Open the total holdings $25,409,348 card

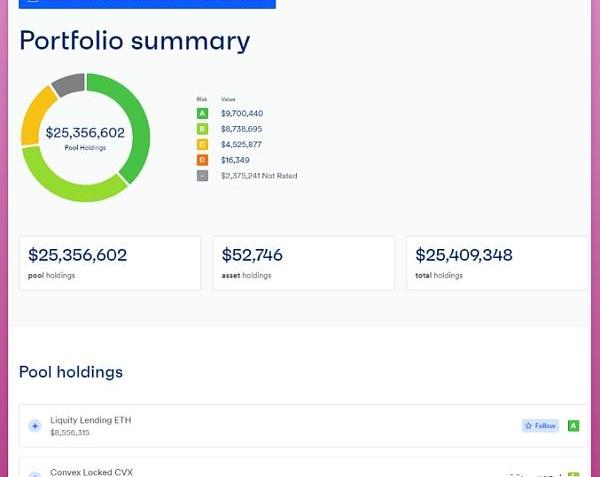coord(497,263)
